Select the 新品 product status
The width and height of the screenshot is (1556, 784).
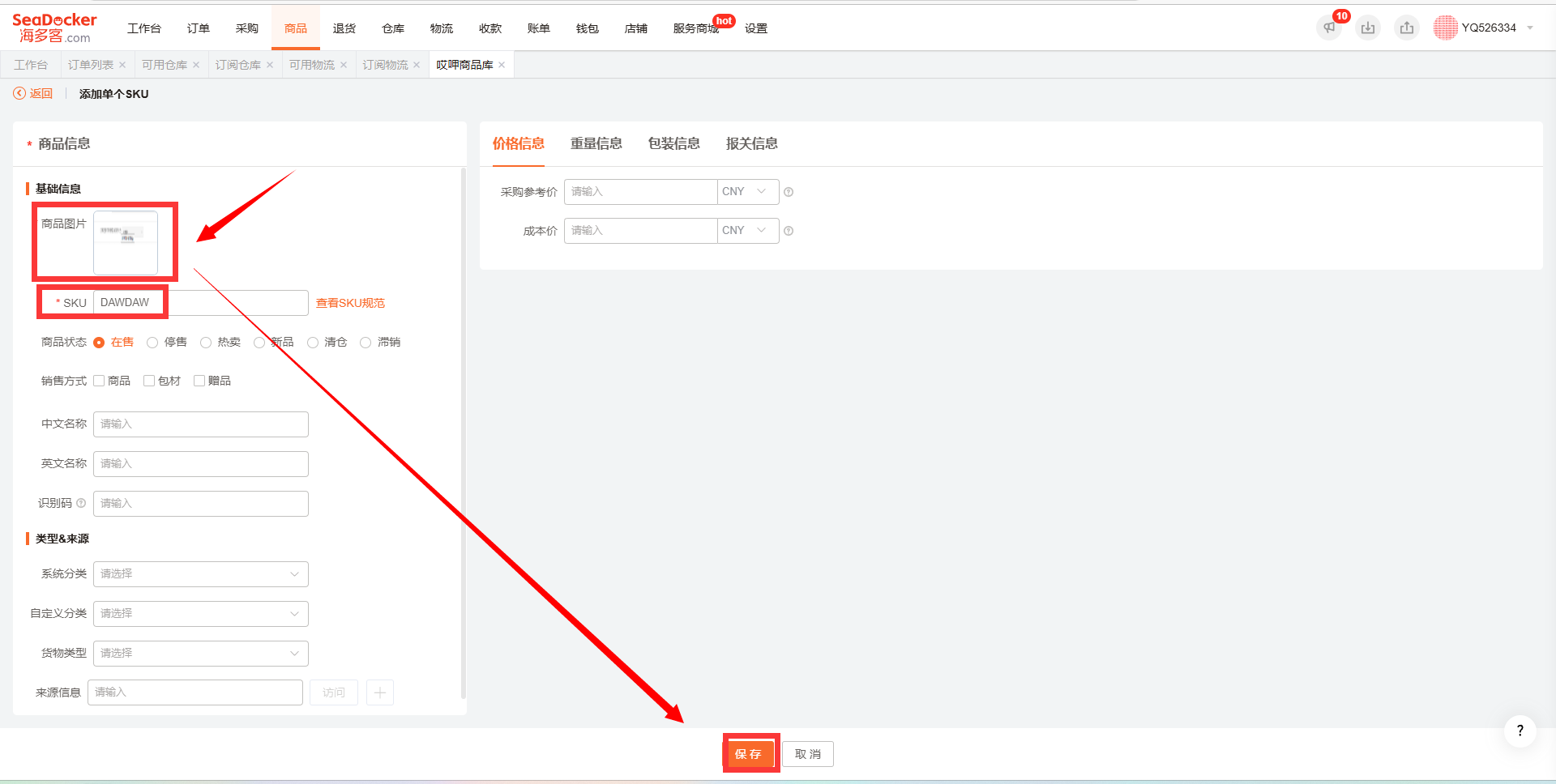click(259, 343)
